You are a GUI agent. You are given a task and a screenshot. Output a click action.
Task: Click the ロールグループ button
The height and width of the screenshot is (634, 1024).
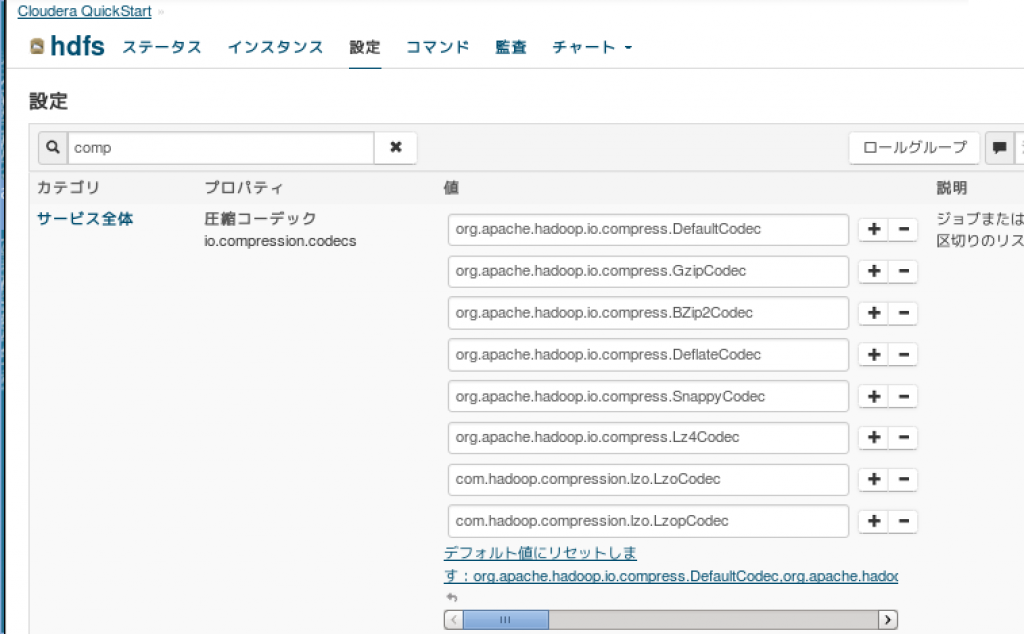pos(914,148)
